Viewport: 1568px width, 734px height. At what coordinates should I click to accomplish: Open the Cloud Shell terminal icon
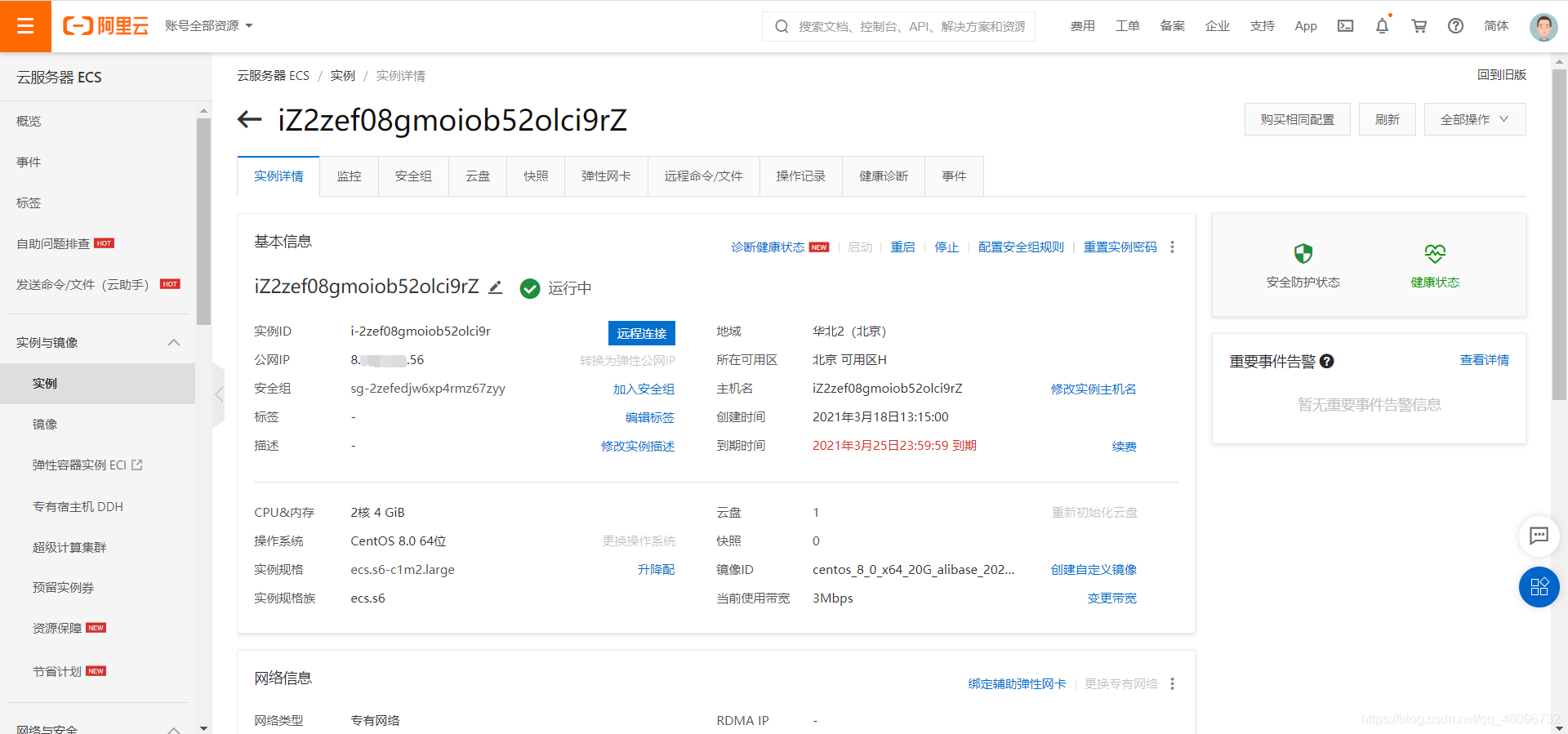(x=1345, y=26)
